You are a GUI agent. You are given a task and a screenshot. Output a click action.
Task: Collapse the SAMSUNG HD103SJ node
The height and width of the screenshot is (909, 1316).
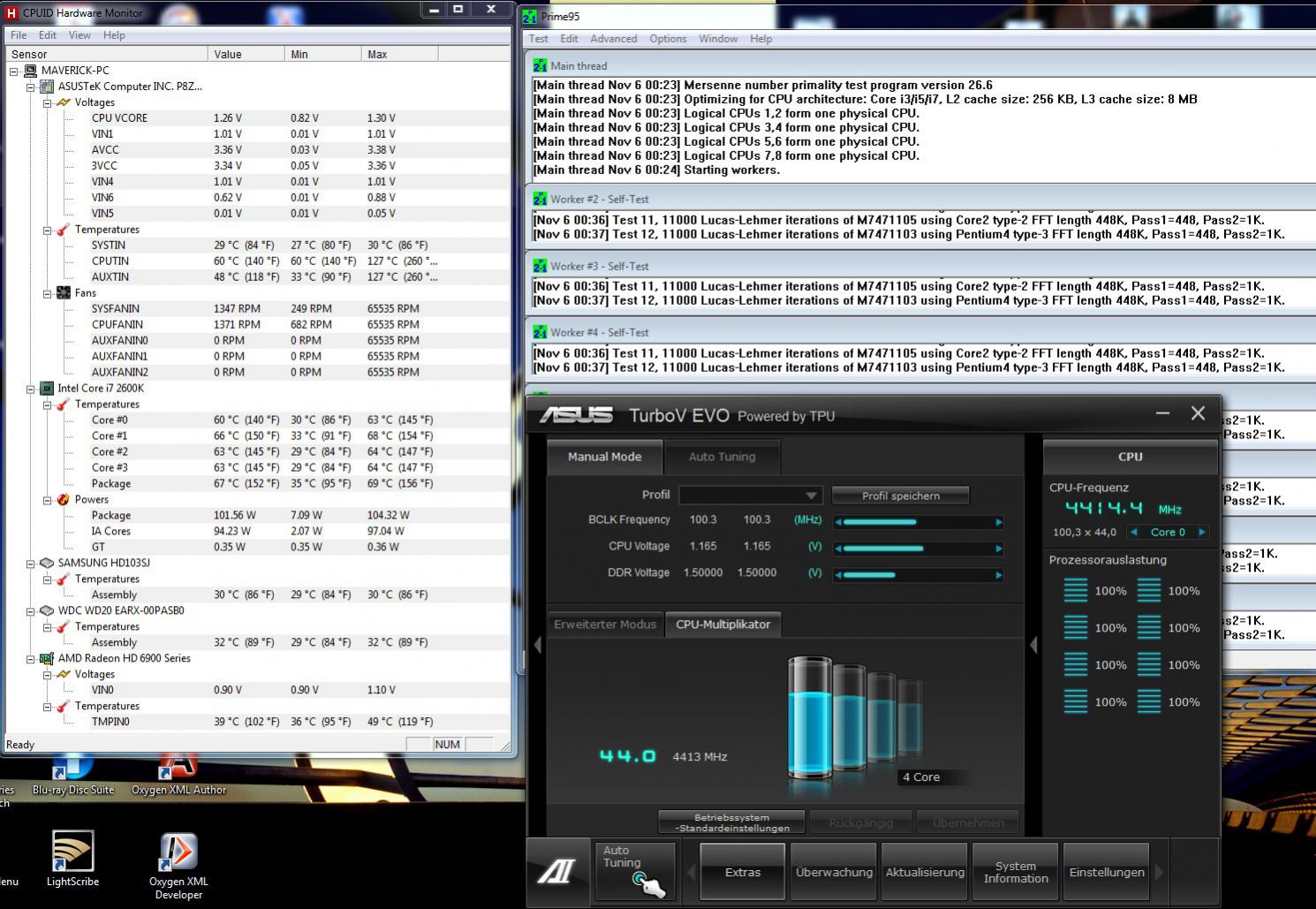click(x=31, y=564)
